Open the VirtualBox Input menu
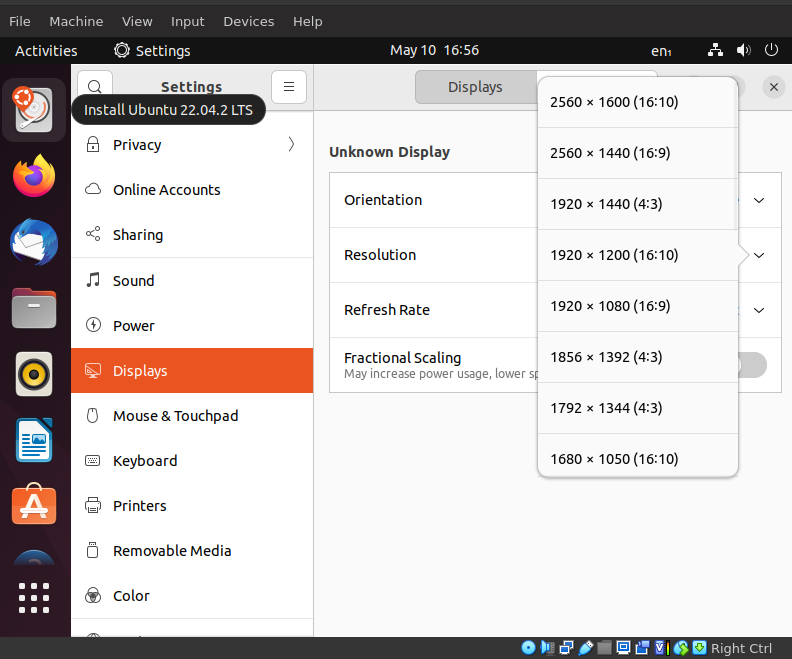 (x=187, y=21)
